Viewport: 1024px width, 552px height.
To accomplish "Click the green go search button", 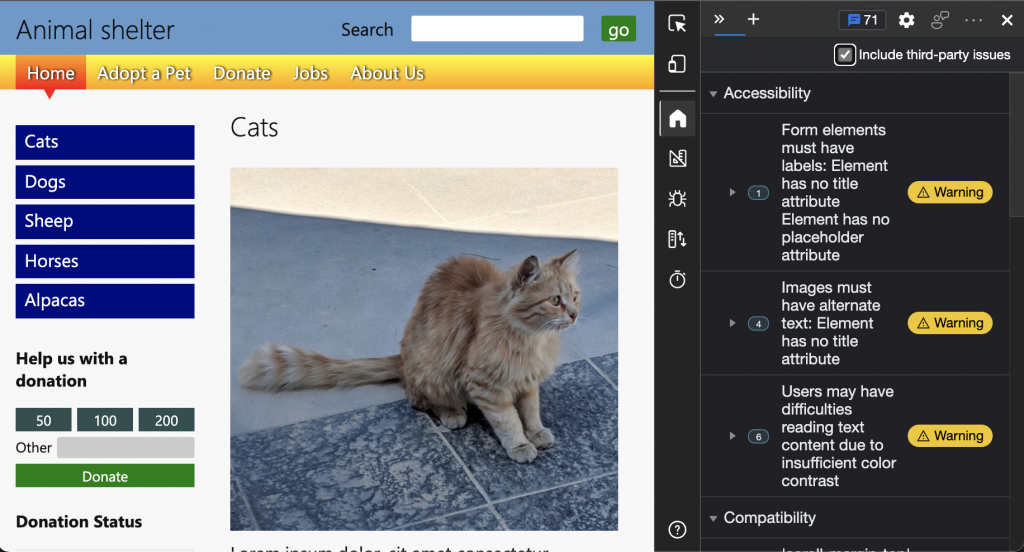I will tap(618, 29).
